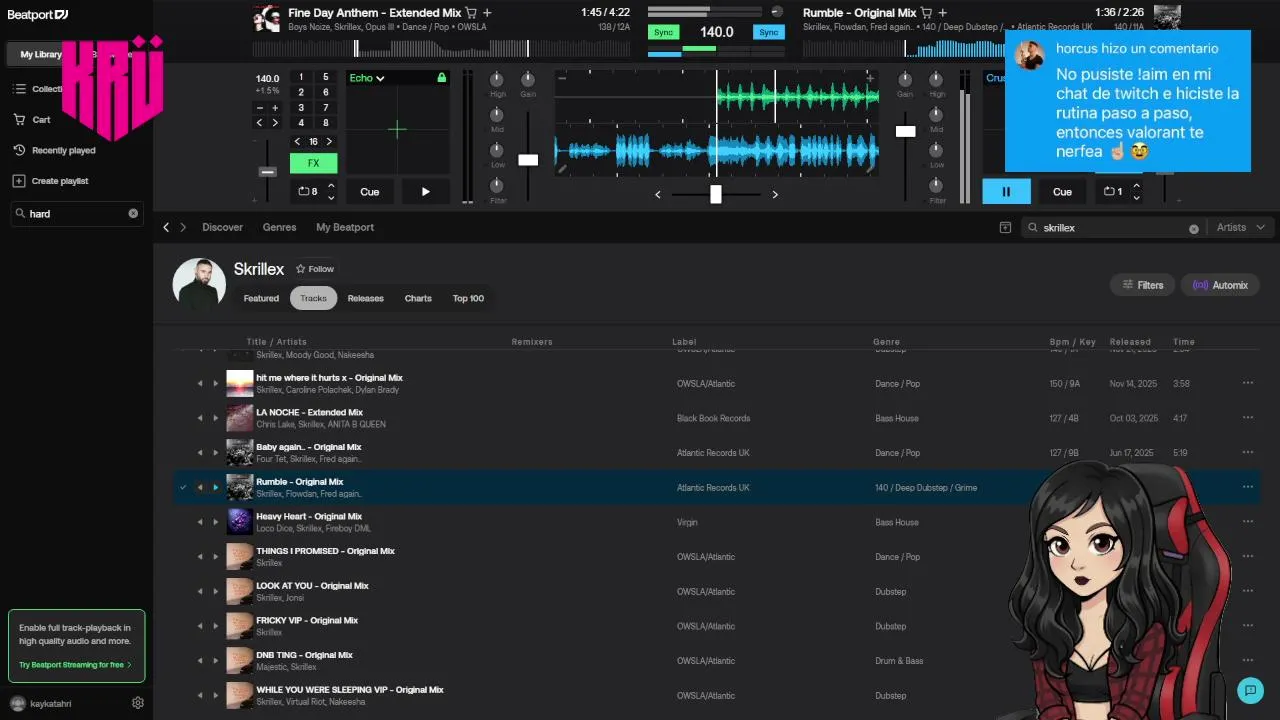Open the Artists search type dropdown
Image resolution: width=1280 pixels, height=720 pixels.
pos(1241,227)
